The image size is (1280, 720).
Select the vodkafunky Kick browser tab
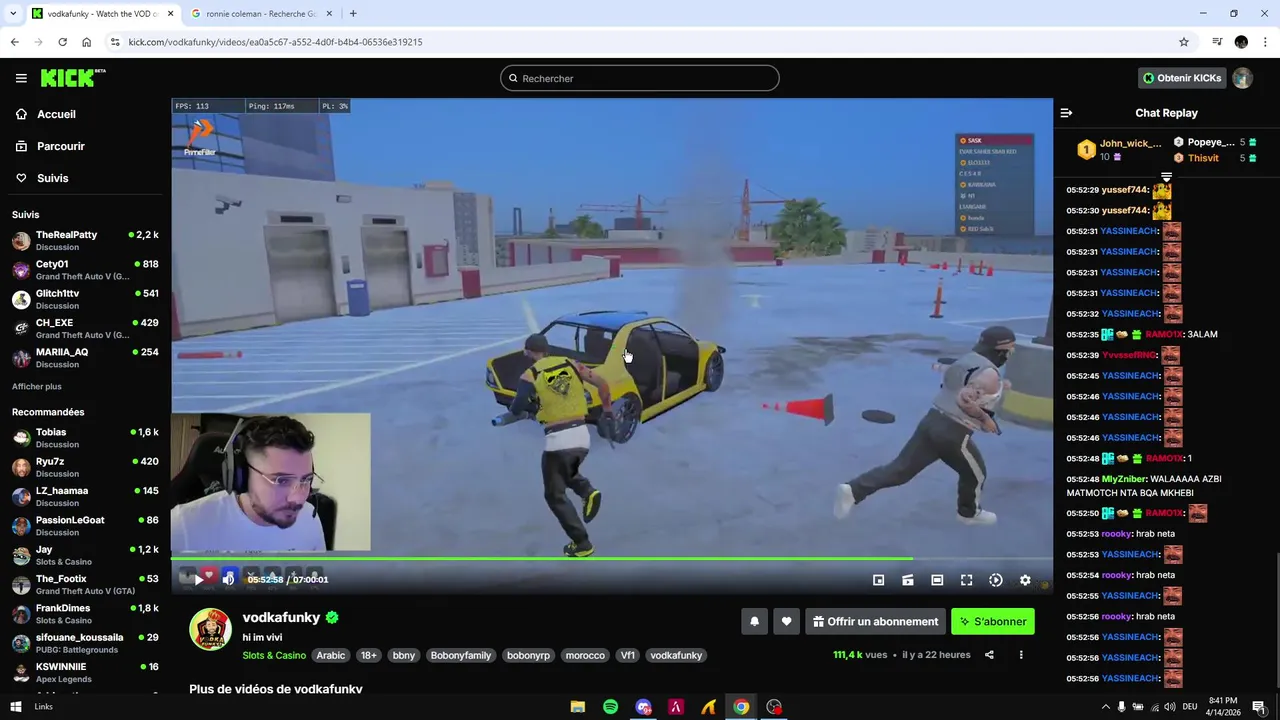(x=100, y=14)
